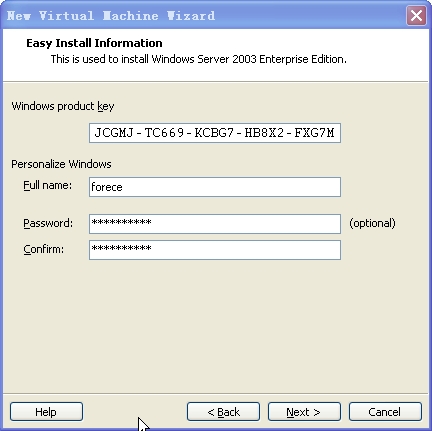Click the Personalize Windows group label

tap(61, 164)
